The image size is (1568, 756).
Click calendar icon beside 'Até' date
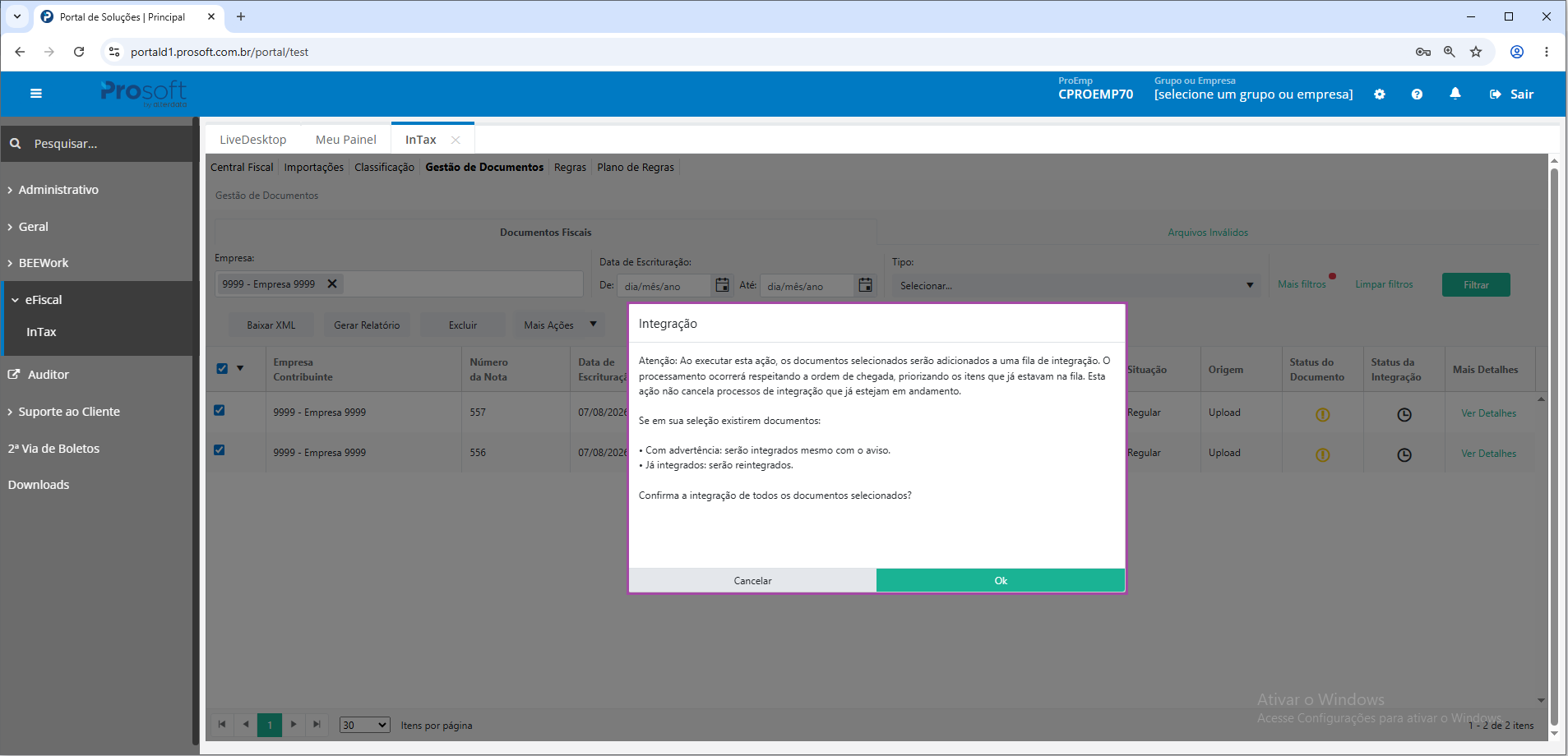tap(865, 285)
